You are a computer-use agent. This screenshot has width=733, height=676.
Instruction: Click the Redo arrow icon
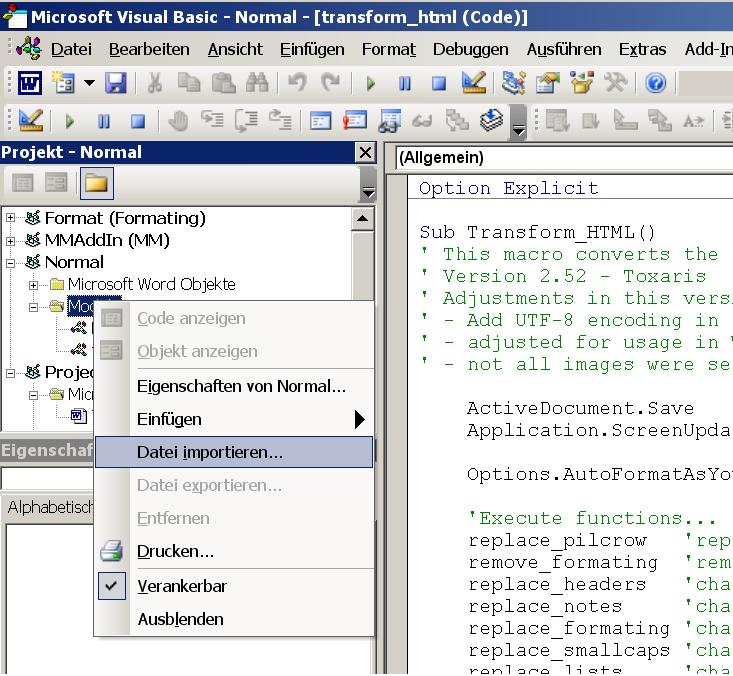[x=331, y=84]
